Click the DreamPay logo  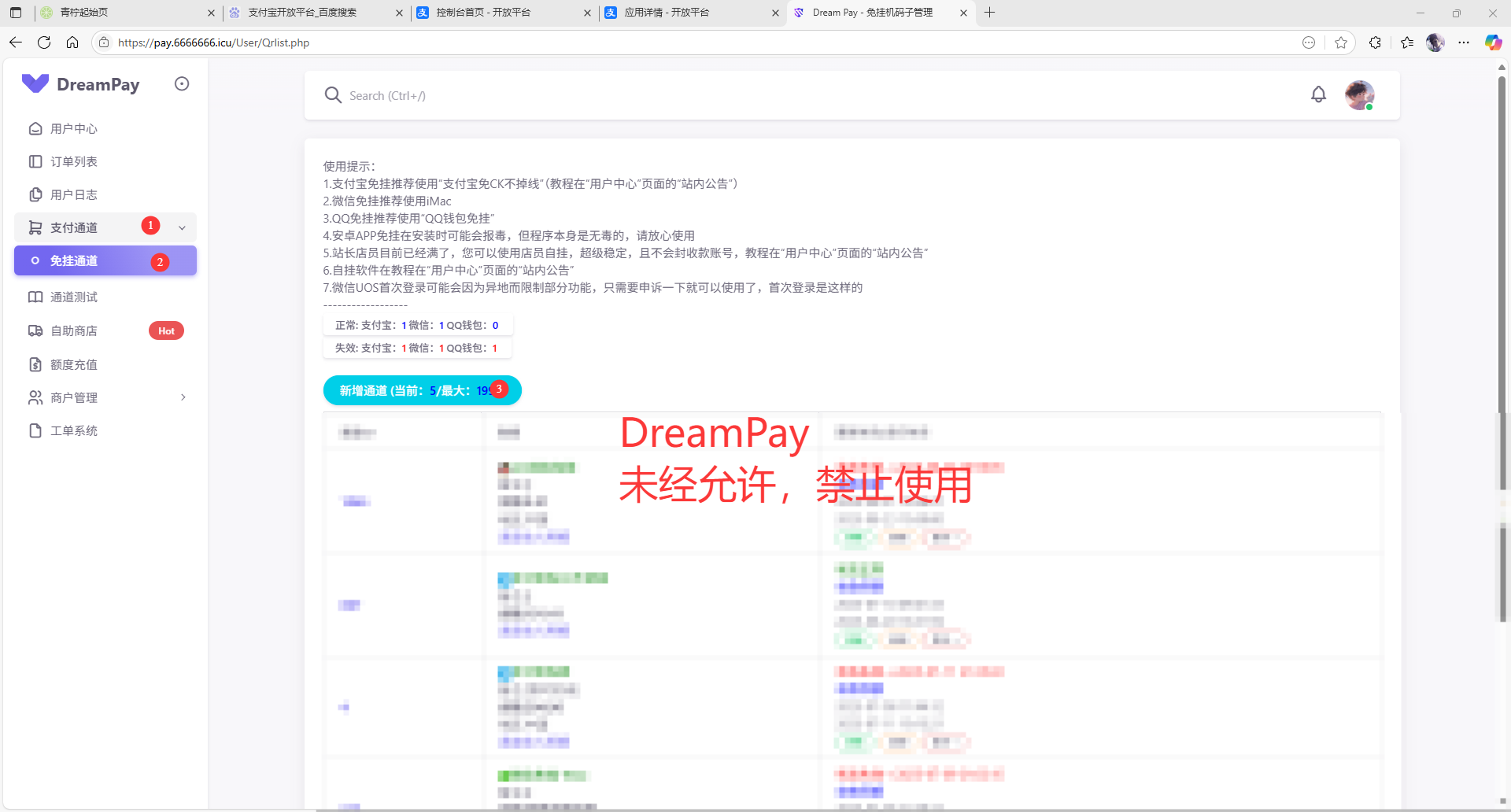pos(80,84)
